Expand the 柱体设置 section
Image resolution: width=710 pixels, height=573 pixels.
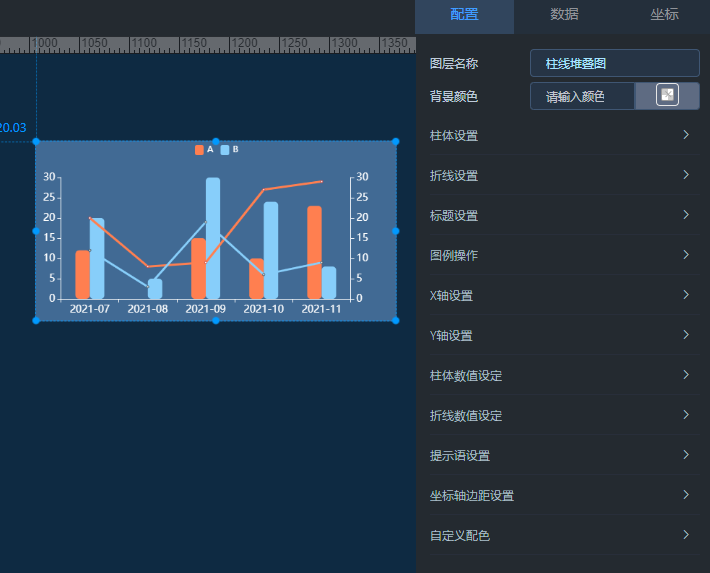tap(560, 135)
